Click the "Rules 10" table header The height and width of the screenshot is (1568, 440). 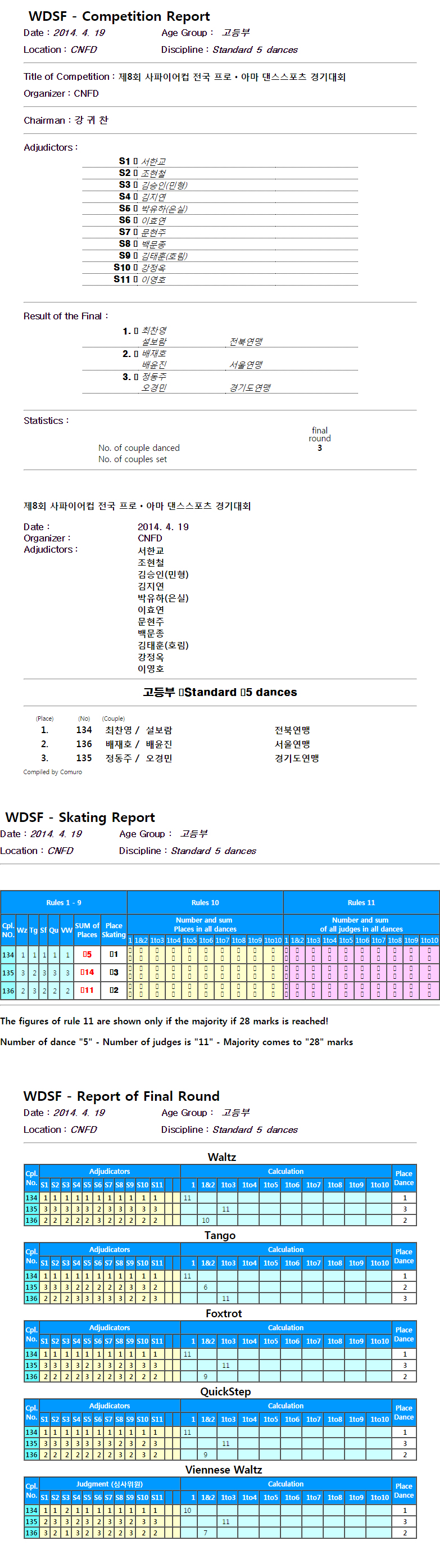205,903
